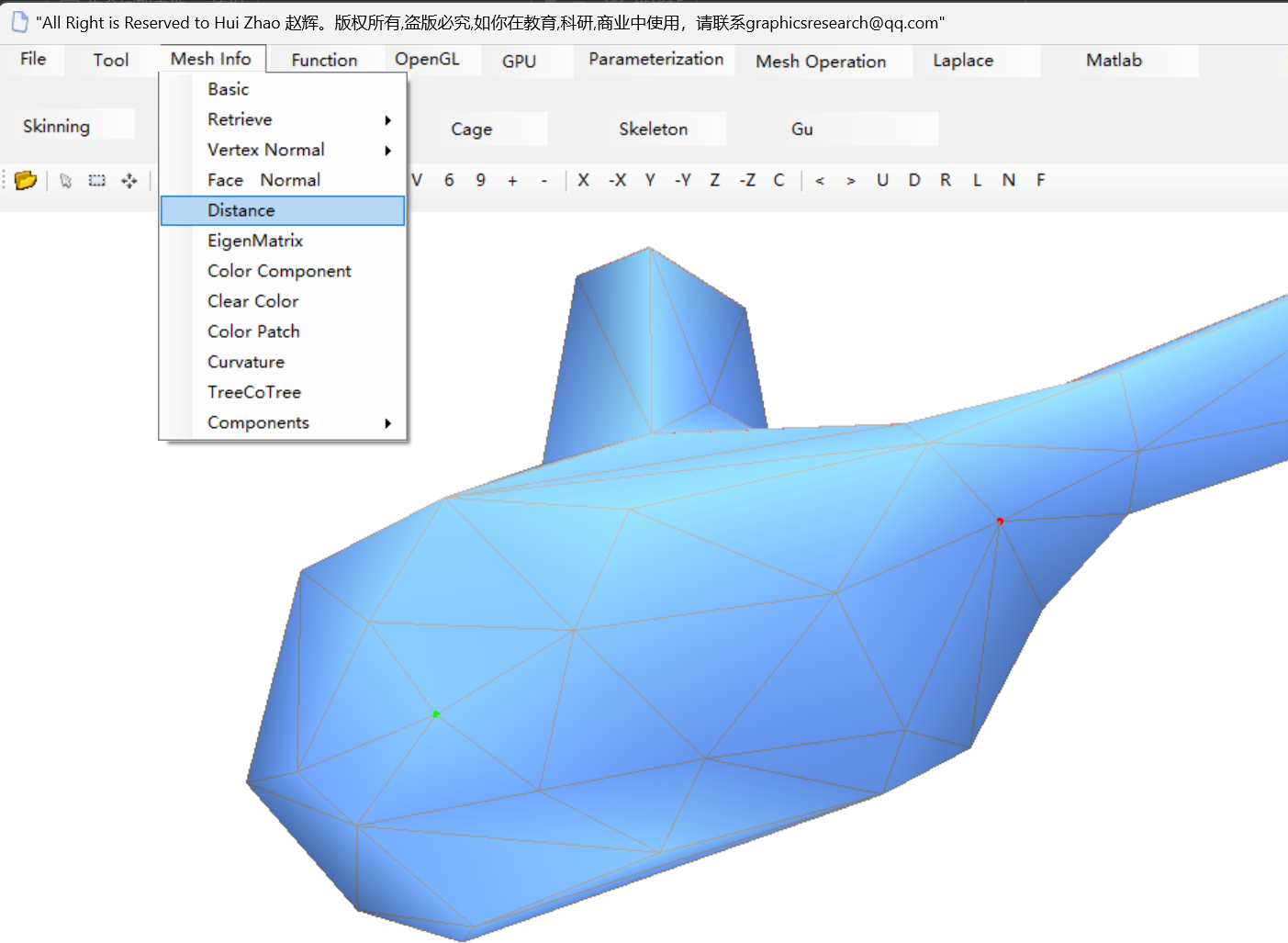Choose Basic from Mesh Info menu
This screenshot has width=1288, height=943.
(x=283, y=89)
